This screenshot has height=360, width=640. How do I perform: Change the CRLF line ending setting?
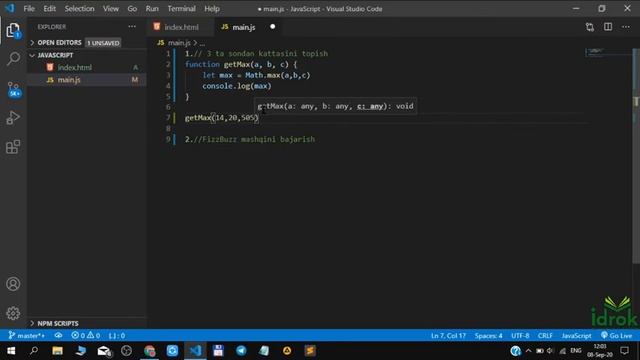(x=545, y=336)
